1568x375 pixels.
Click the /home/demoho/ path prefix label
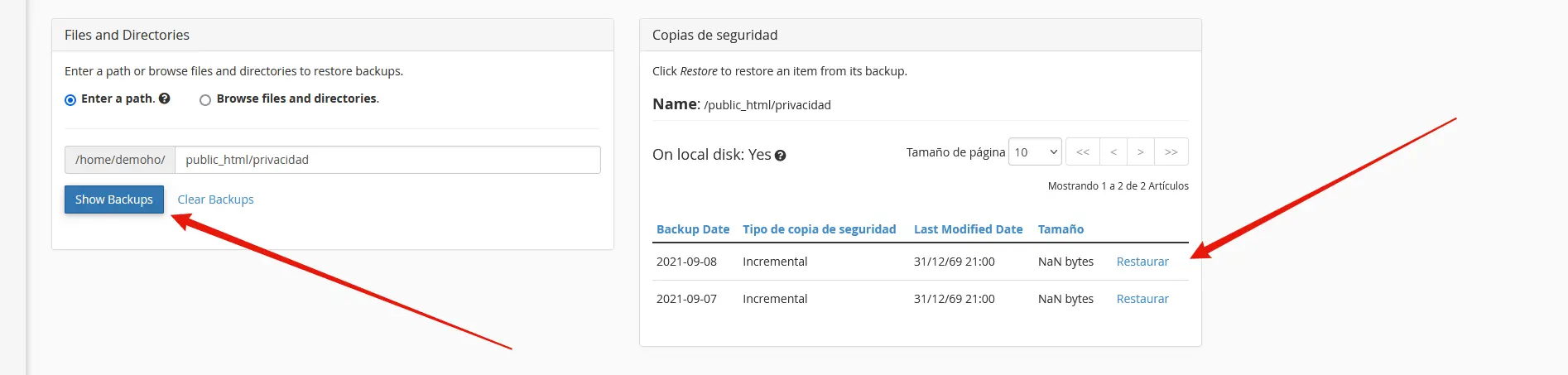pyautogui.click(x=120, y=160)
